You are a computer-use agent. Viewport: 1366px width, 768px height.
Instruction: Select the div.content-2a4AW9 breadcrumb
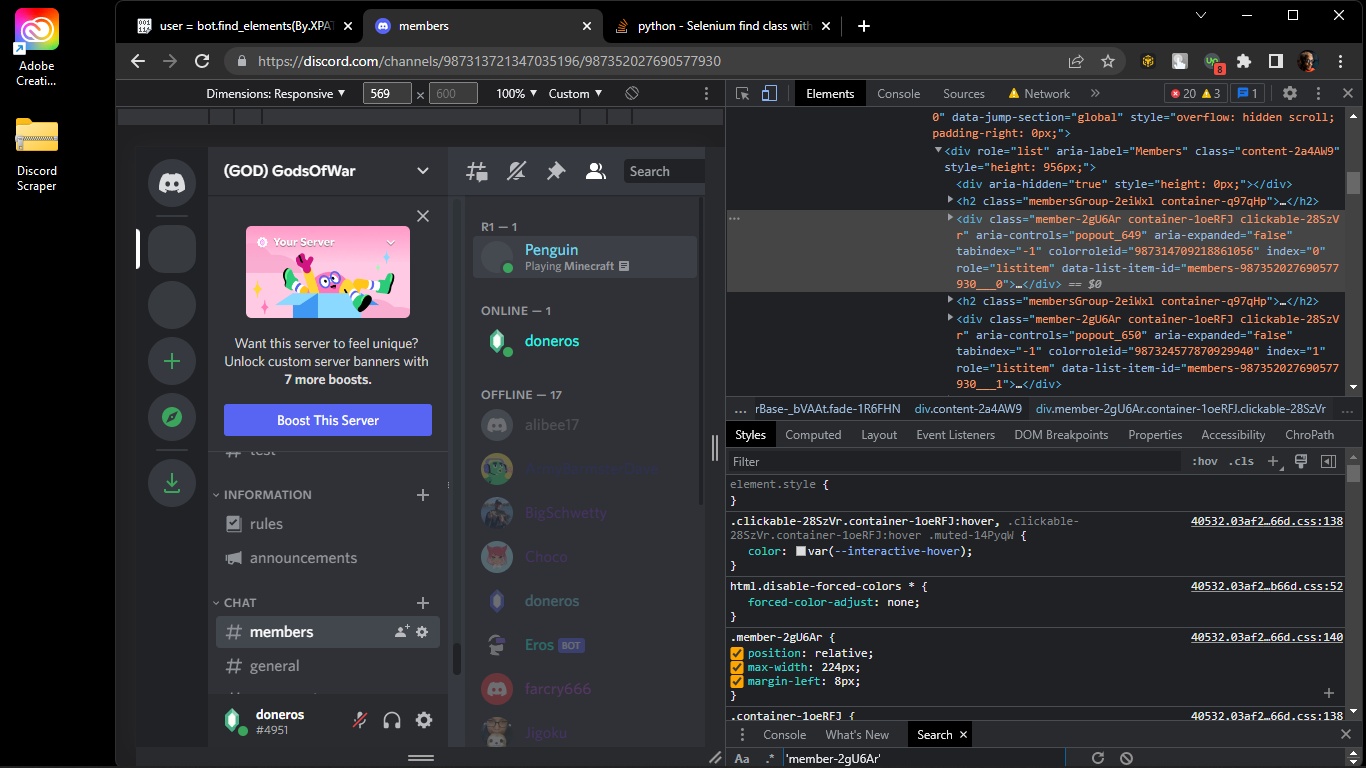(968, 409)
